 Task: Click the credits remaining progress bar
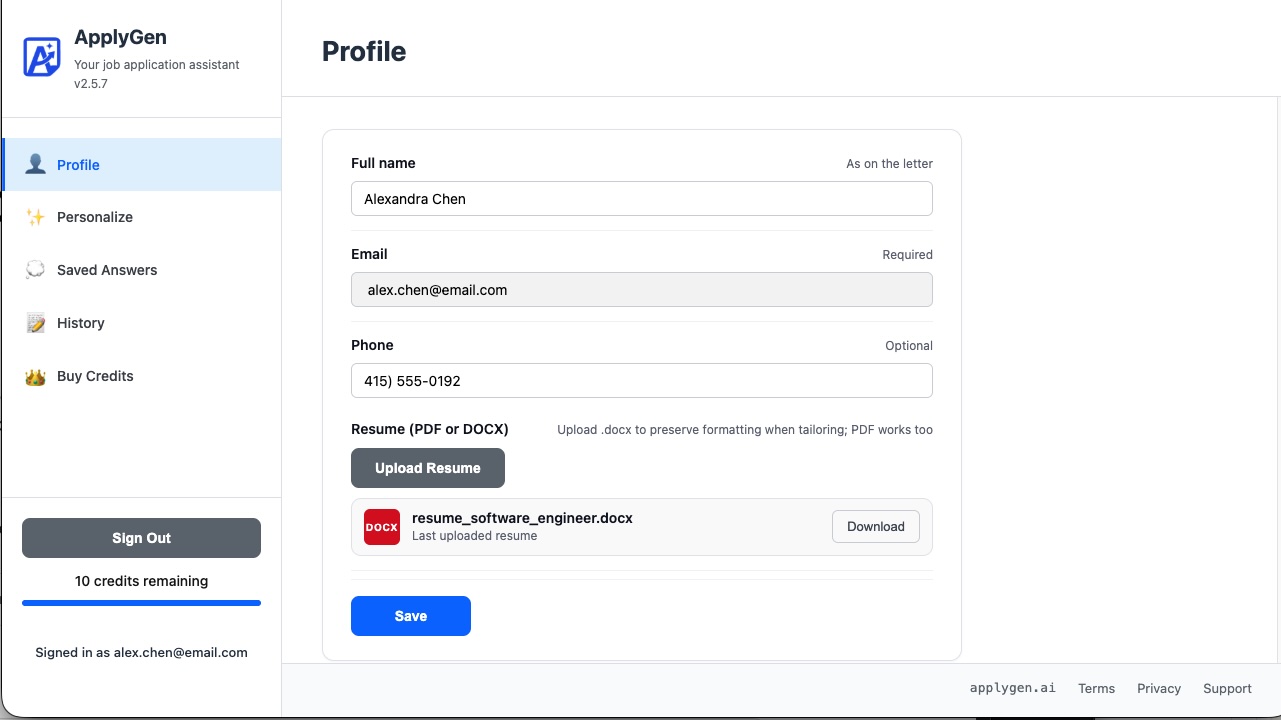point(141,603)
